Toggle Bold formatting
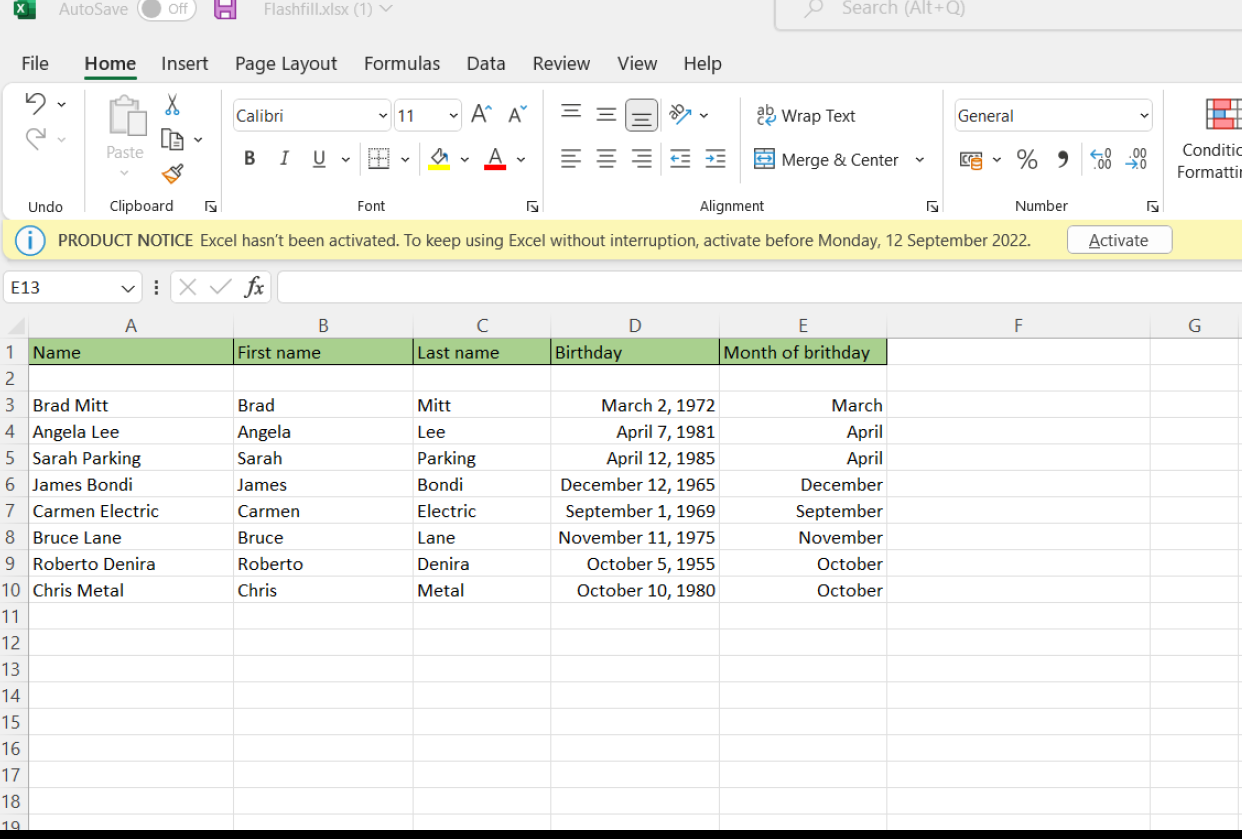The image size is (1242, 839). tap(249, 159)
